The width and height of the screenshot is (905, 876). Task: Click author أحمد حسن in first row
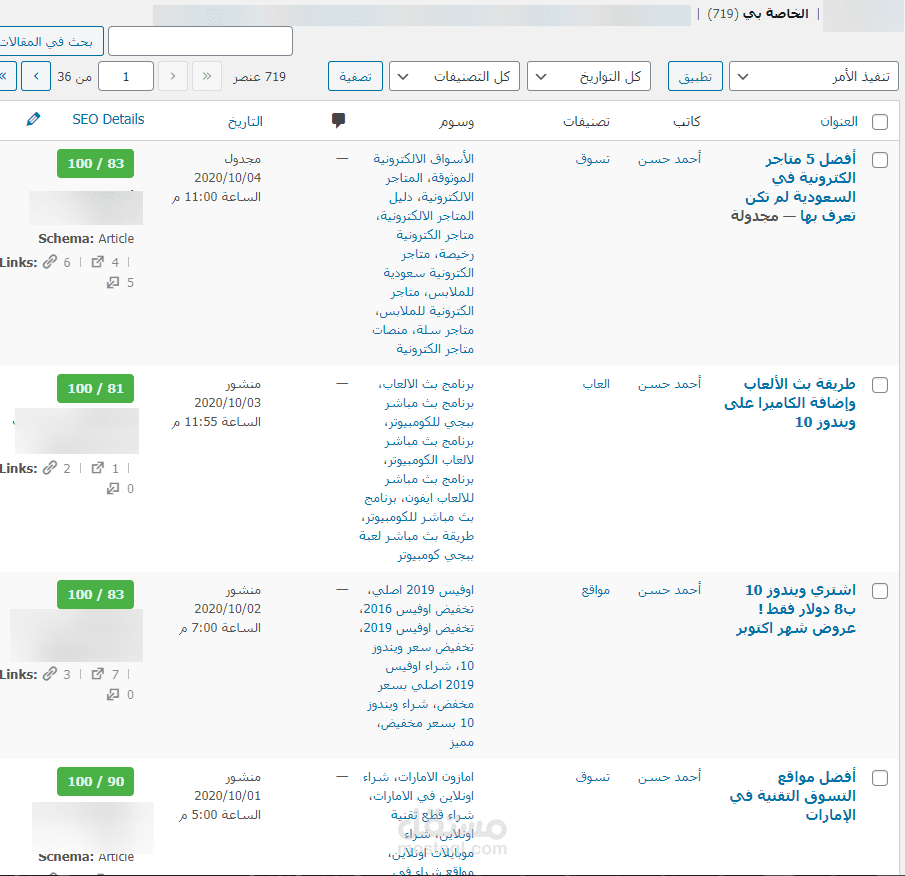pos(669,159)
